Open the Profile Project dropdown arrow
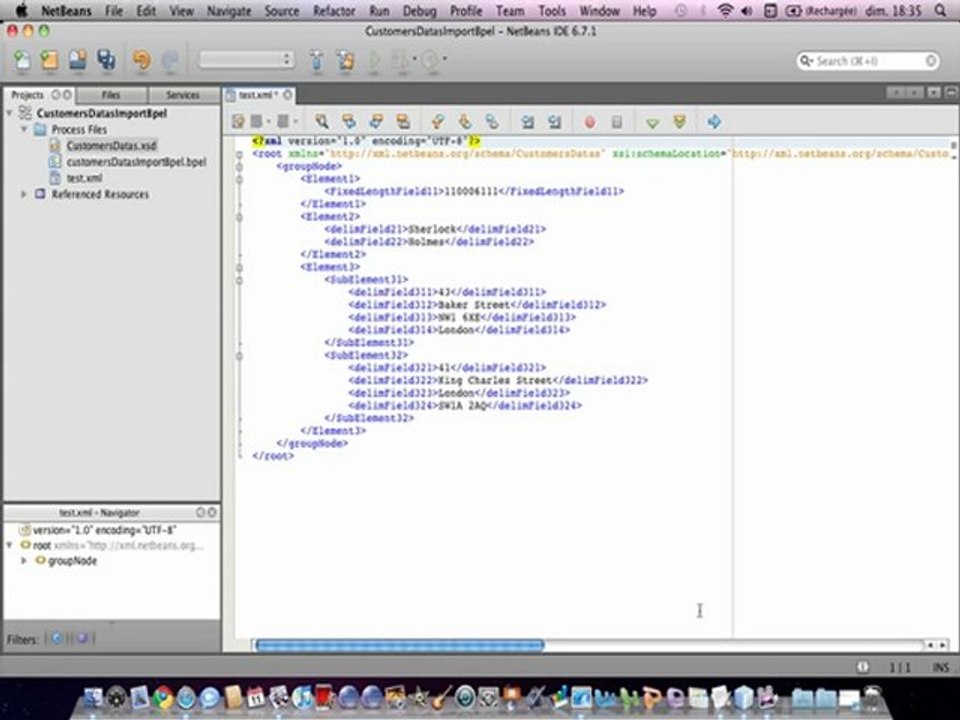This screenshot has height=720, width=960. [445, 59]
